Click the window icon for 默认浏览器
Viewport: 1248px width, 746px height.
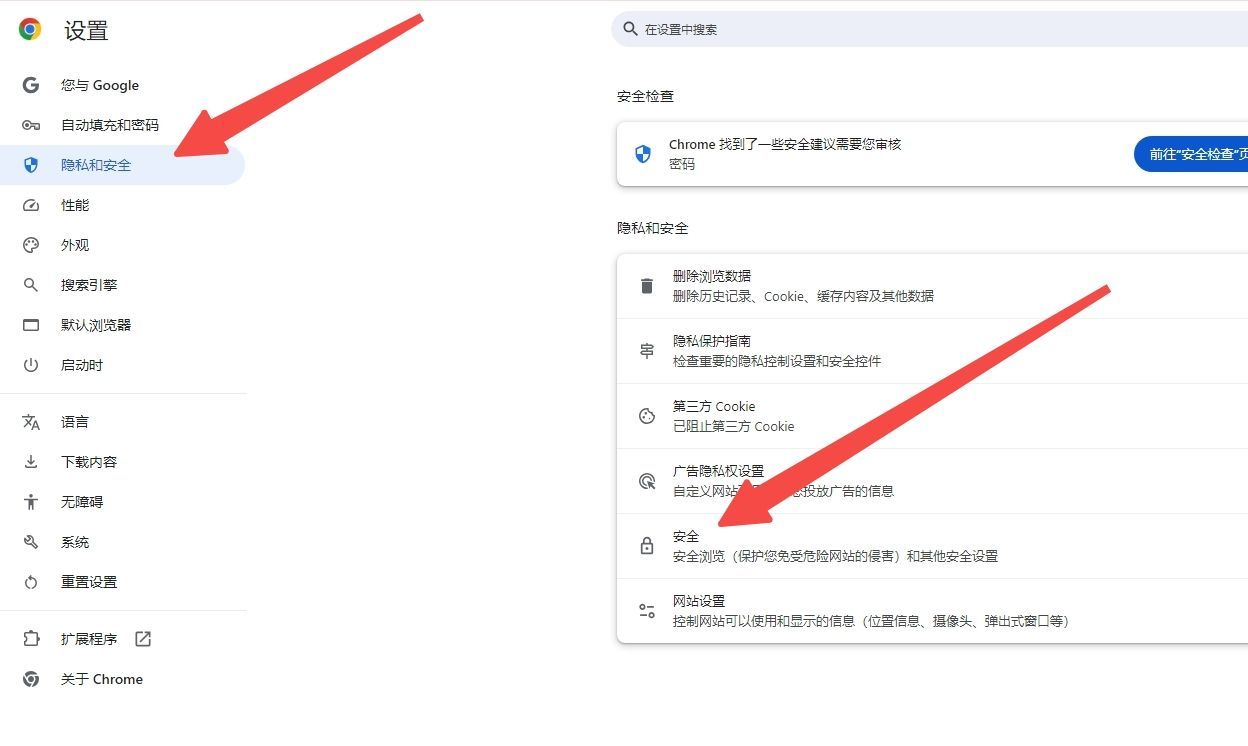pyautogui.click(x=31, y=325)
